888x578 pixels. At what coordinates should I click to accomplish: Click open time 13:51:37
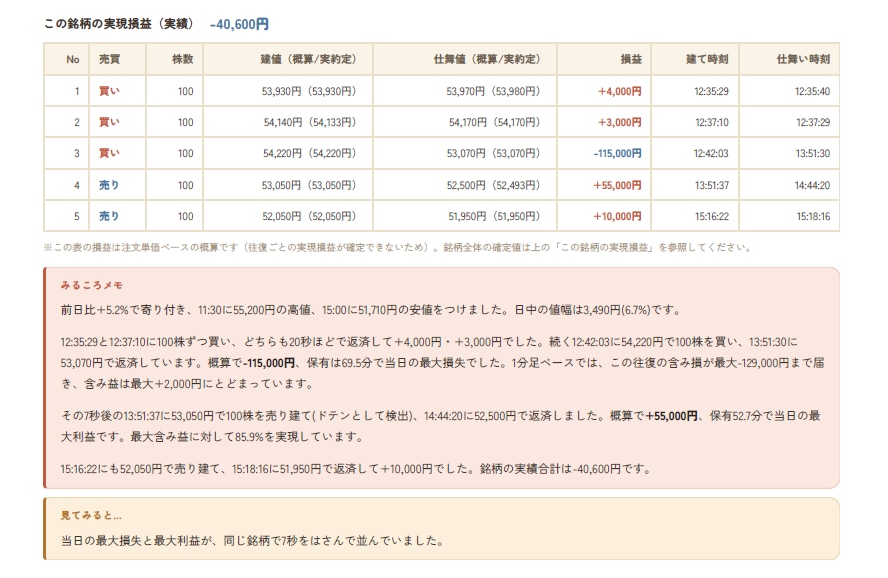tap(711, 185)
